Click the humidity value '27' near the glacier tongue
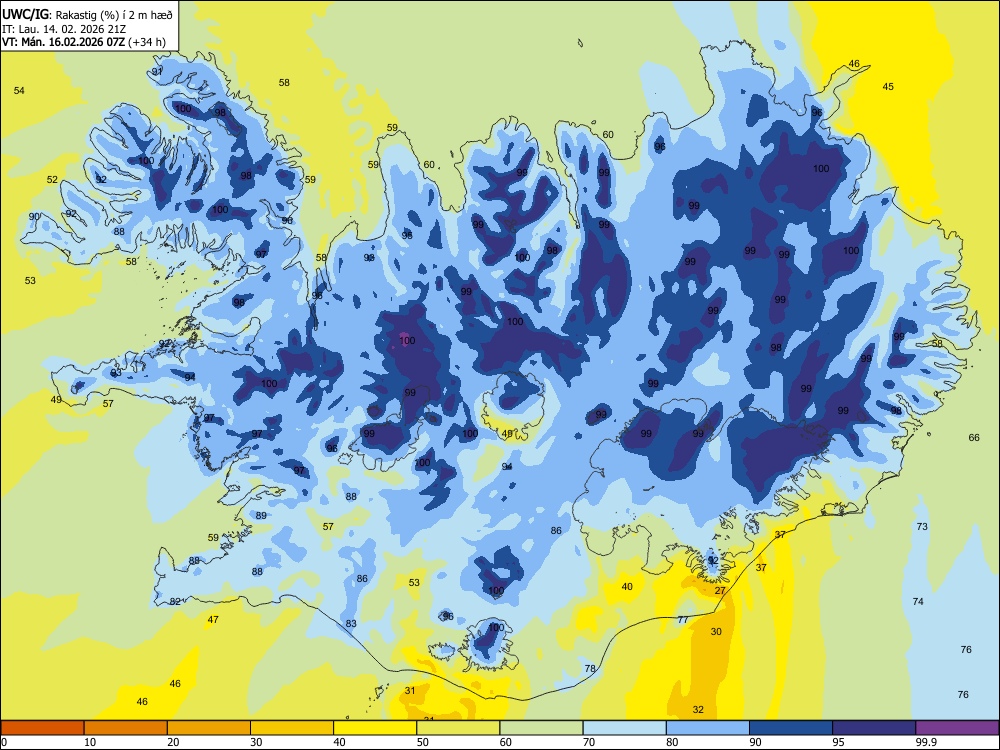1000x750 pixels. 720,591
